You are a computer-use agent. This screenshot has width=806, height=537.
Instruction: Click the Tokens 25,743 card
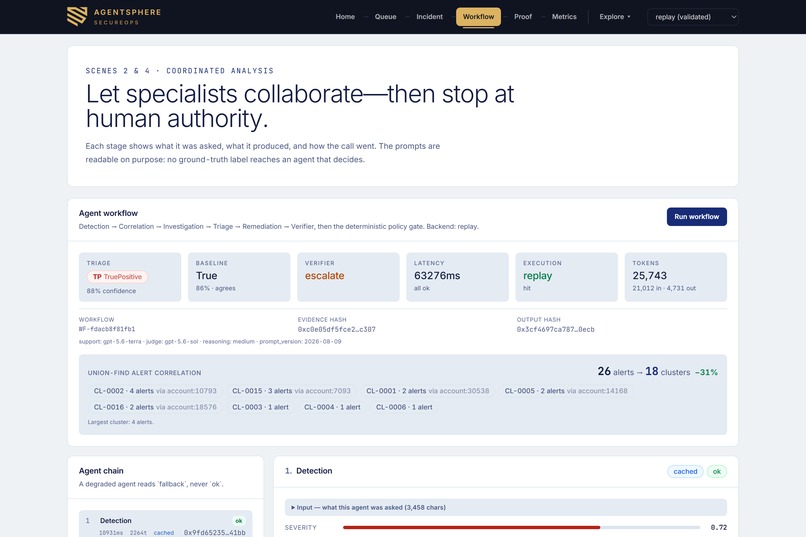675,277
